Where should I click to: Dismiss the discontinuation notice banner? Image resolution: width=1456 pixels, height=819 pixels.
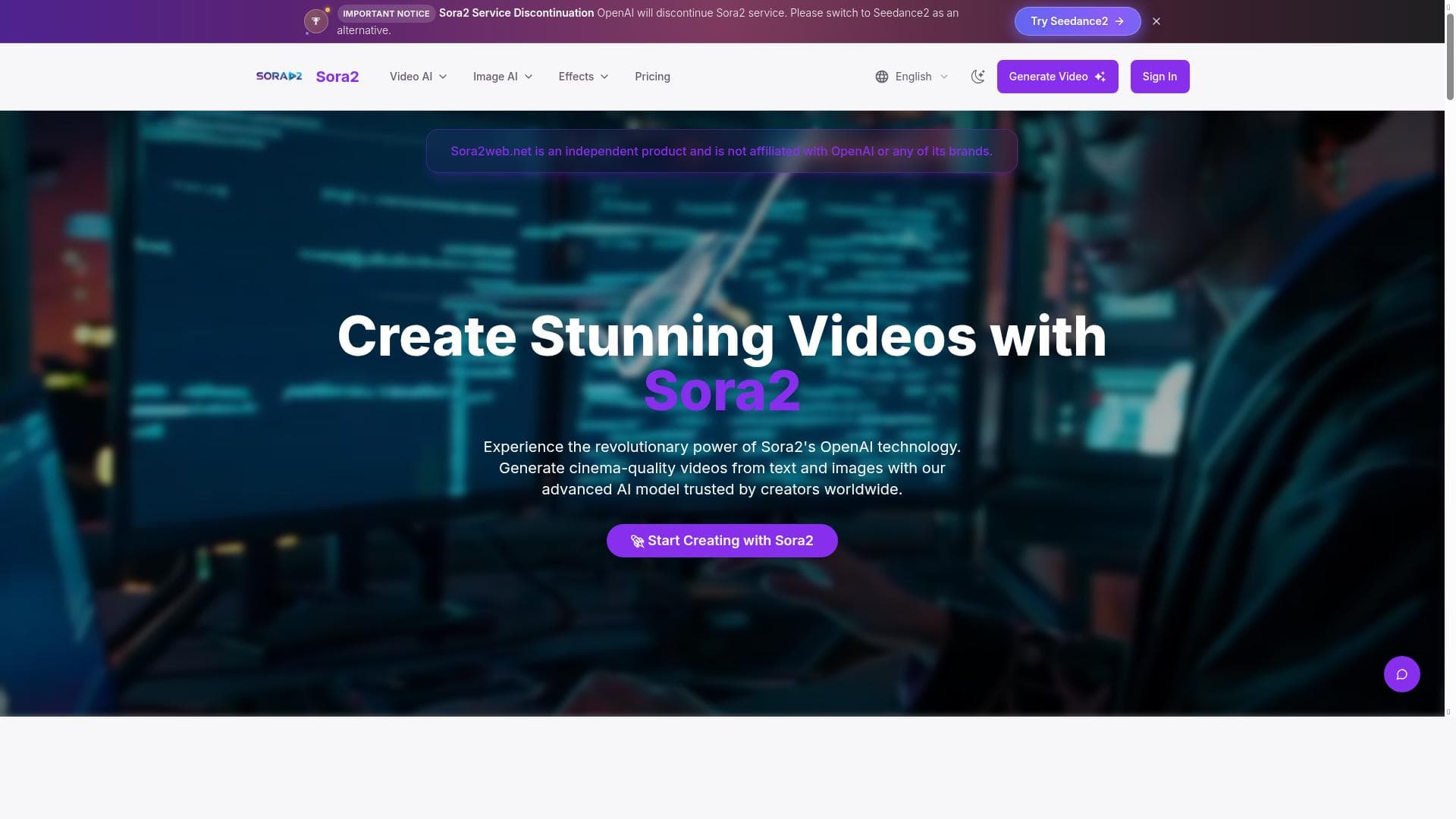point(1156,21)
